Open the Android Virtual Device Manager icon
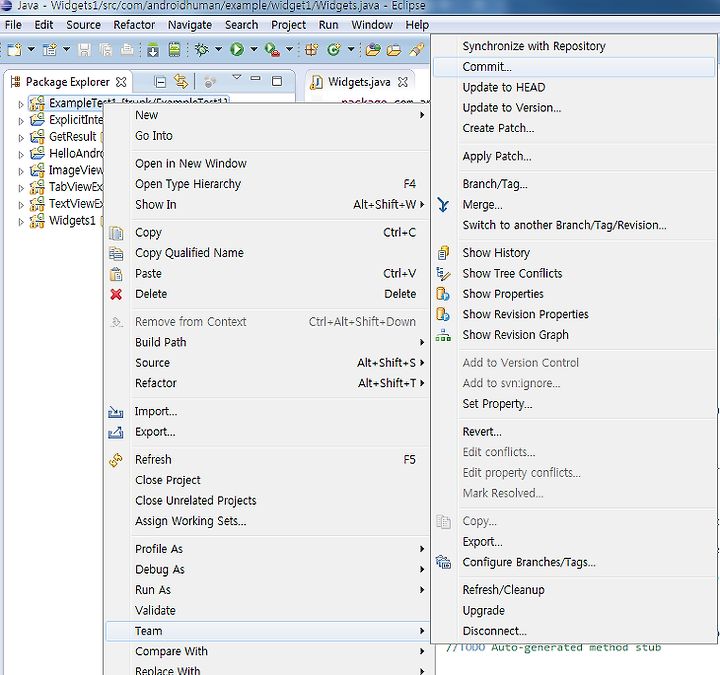The width and height of the screenshot is (720, 675). coord(174,49)
